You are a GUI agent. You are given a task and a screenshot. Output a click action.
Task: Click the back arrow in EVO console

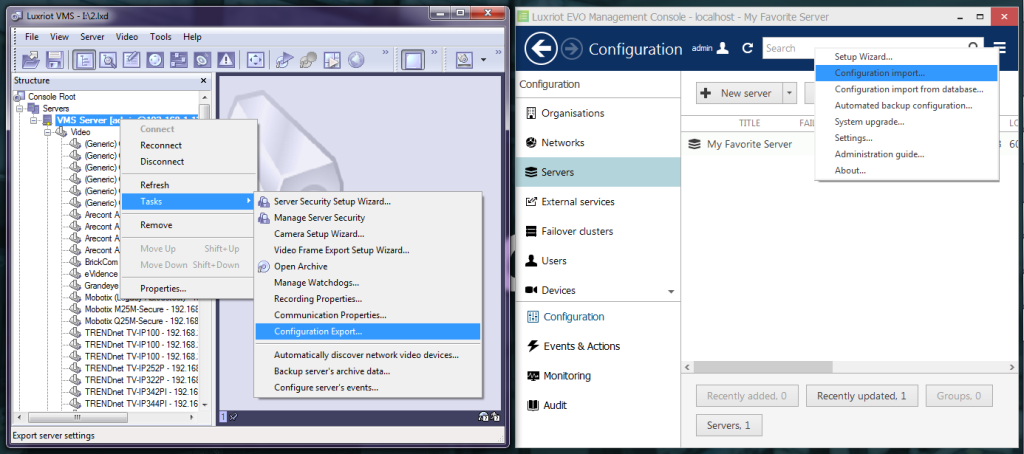(x=541, y=48)
